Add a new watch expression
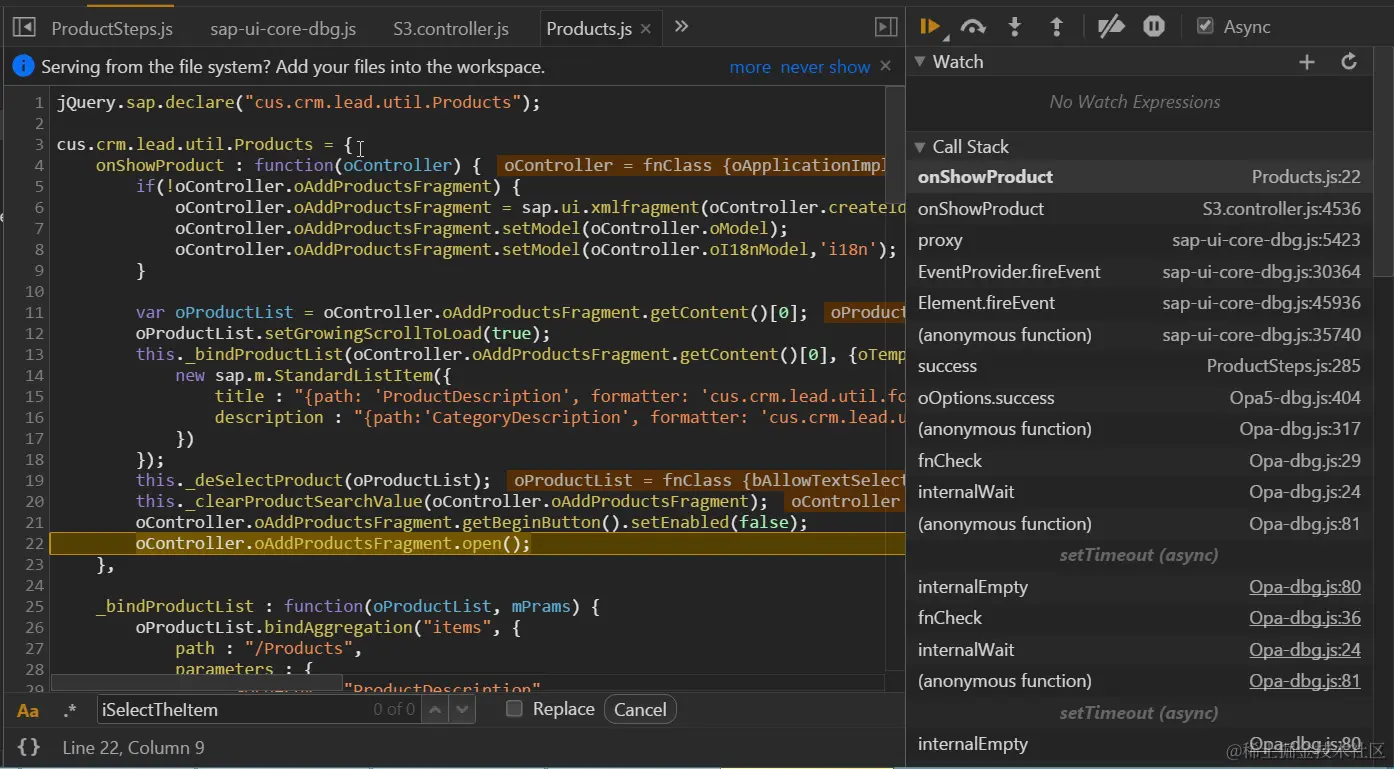1394x769 pixels. coord(1307,62)
